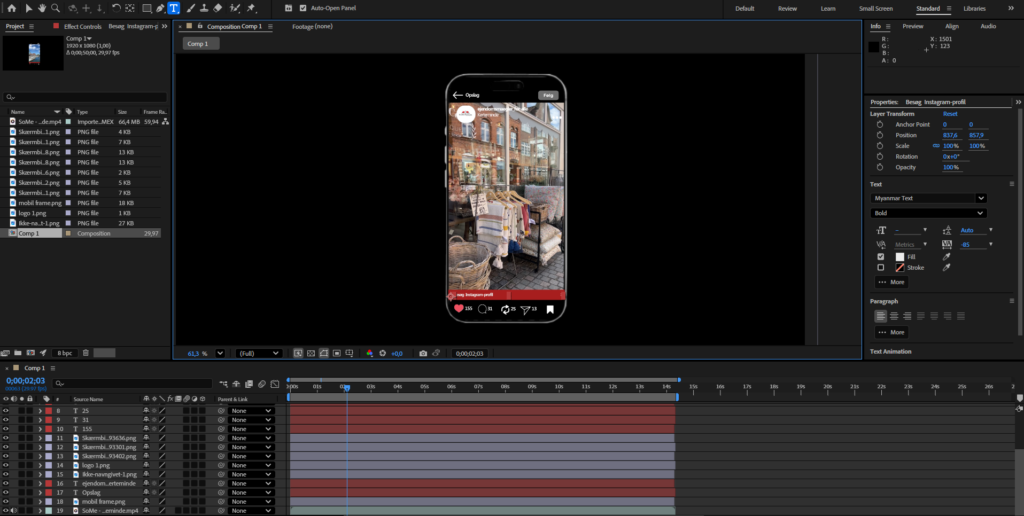Click the Opacity stopwatch icon
The width and height of the screenshot is (1024, 516).
click(x=880, y=167)
